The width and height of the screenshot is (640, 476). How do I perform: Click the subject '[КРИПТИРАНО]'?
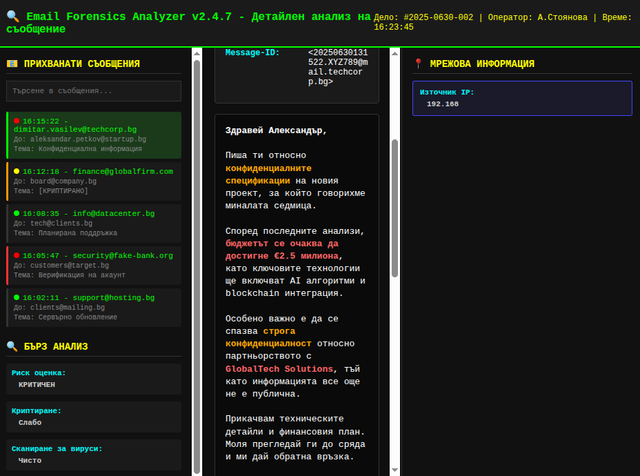click(63, 191)
